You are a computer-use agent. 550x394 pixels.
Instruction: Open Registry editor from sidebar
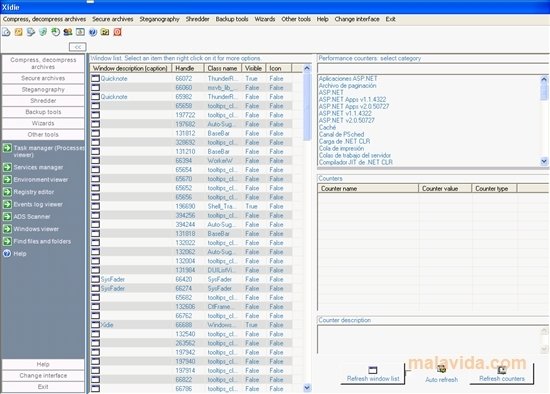click(x=29, y=192)
